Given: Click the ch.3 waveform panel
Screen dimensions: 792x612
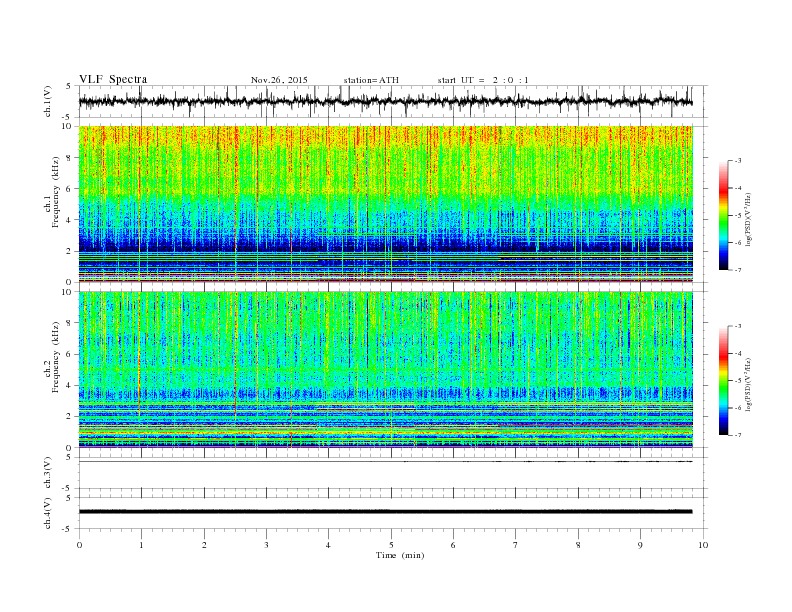Looking at the screenshot, I should coord(393,473).
